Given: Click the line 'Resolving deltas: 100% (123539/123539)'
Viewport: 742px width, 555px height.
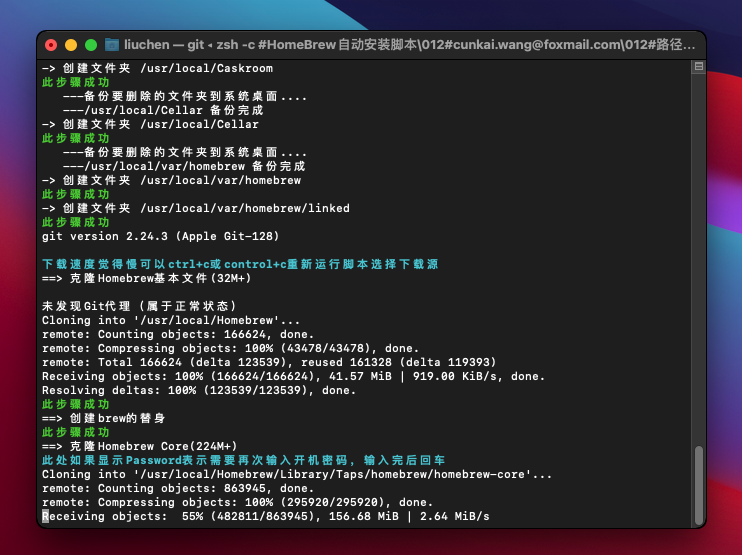Looking at the screenshot, I should click(x=199, y=390).
